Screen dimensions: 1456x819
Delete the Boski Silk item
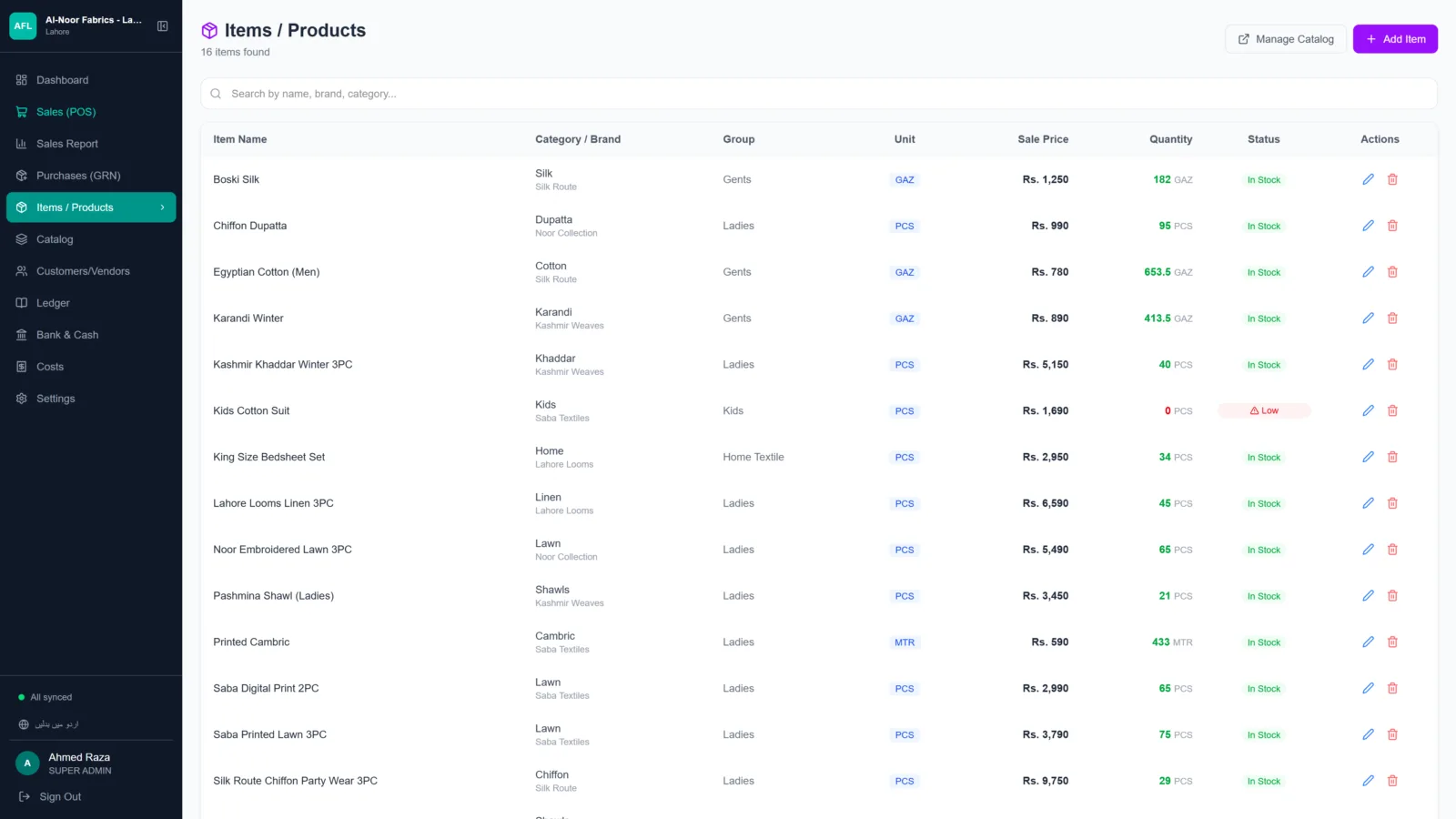tap(1392, 179)
